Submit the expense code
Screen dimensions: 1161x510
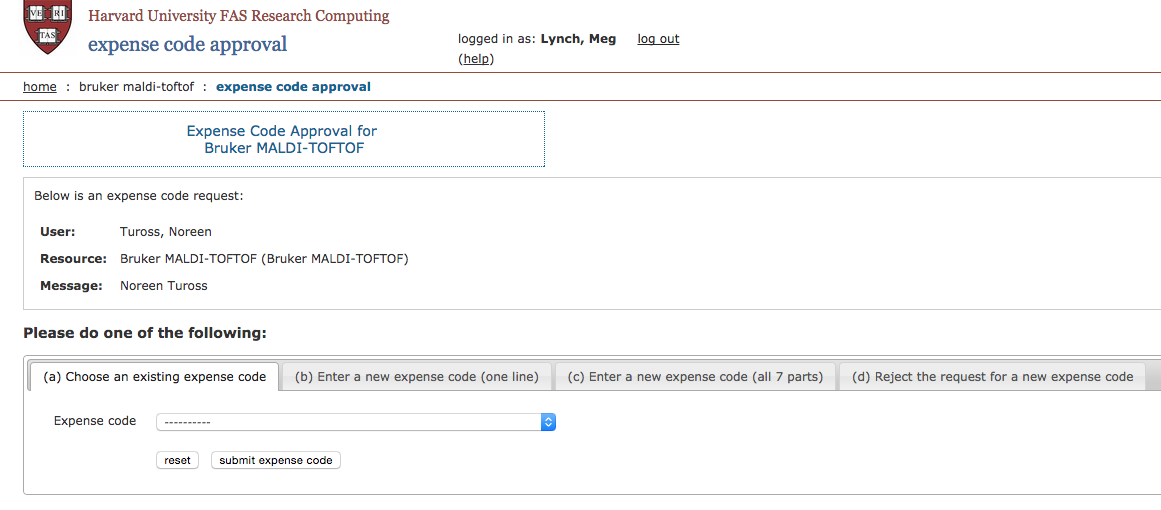[x=276, y=460]
